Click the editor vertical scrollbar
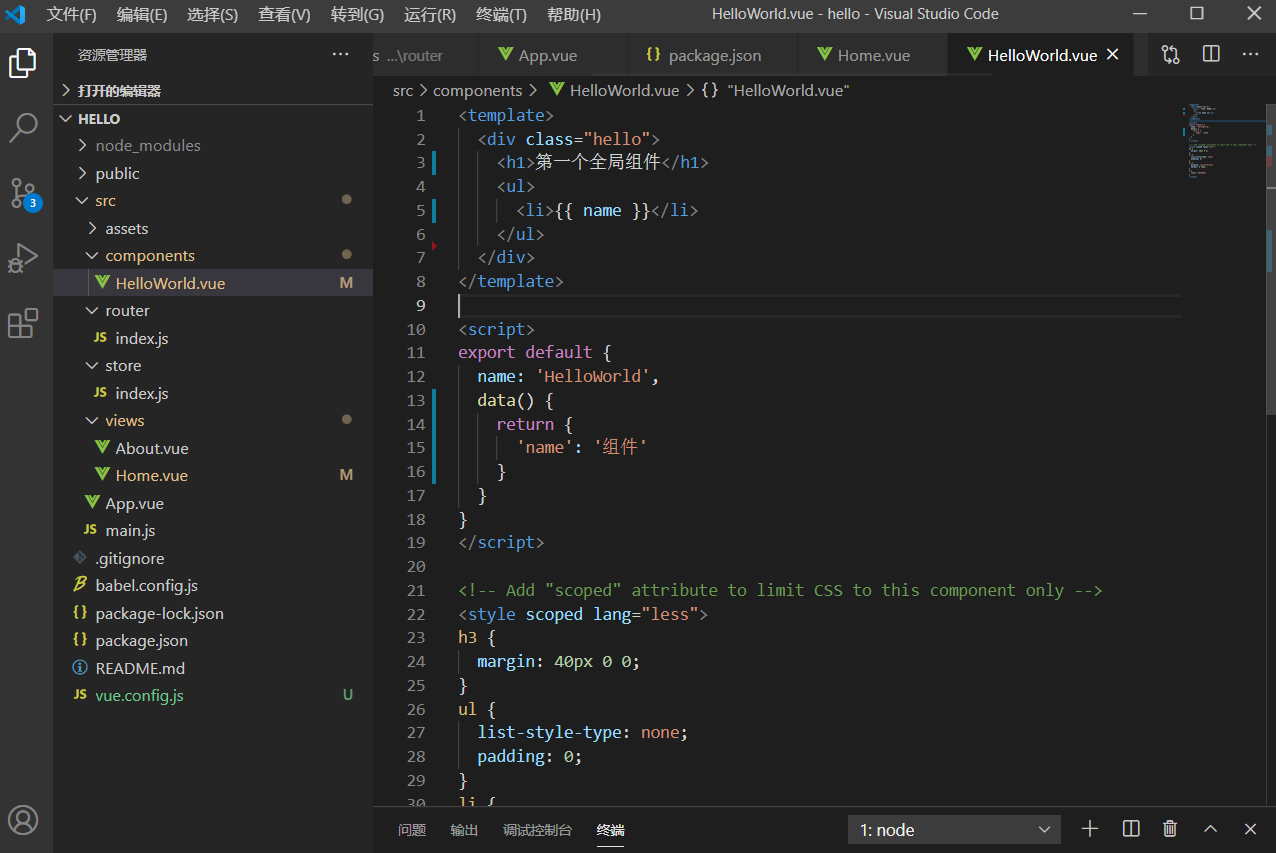 pyautogui.click(x=1270, y=260)
